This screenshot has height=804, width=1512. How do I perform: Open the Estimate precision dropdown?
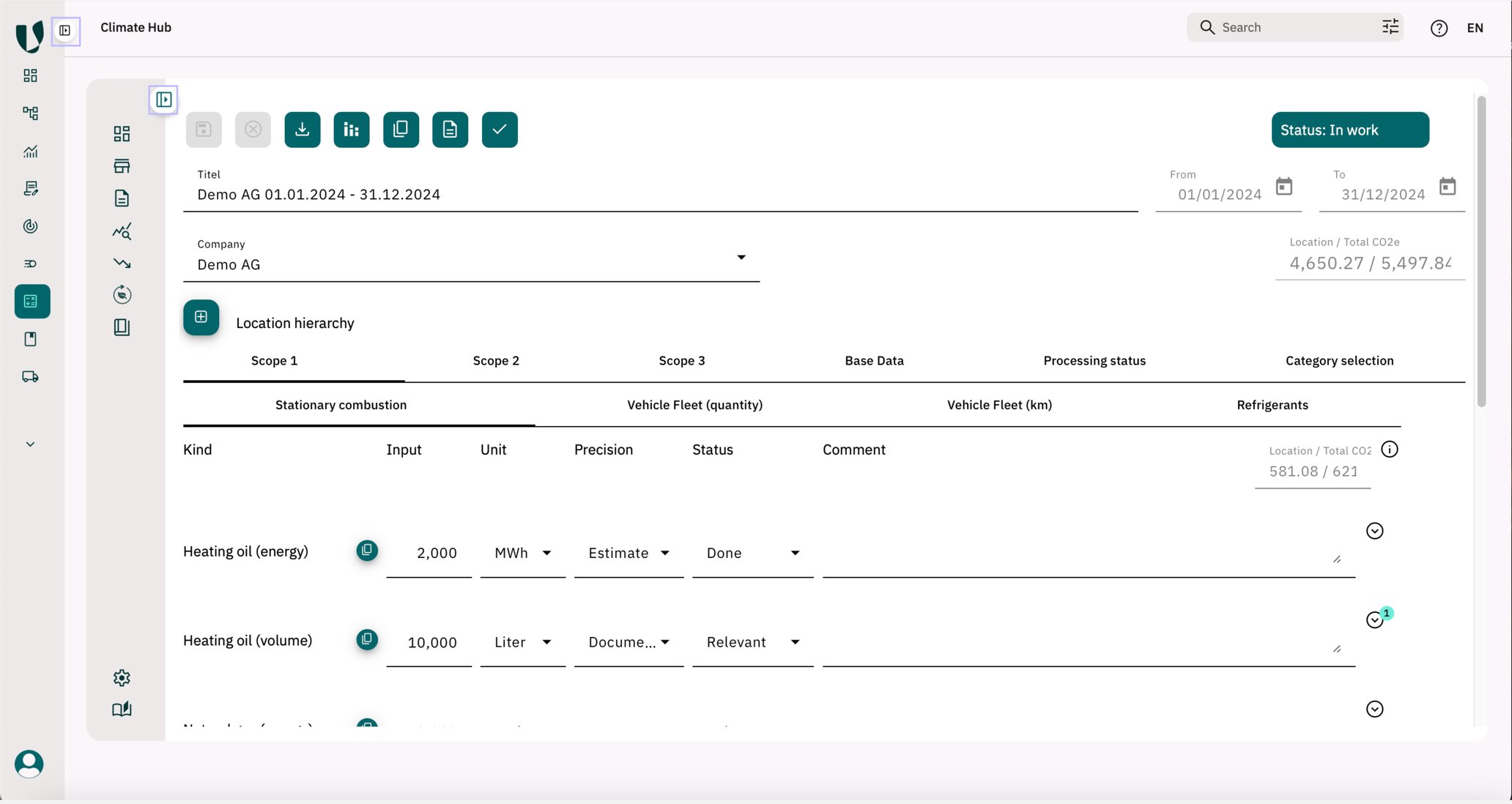[x=629, y=554]
